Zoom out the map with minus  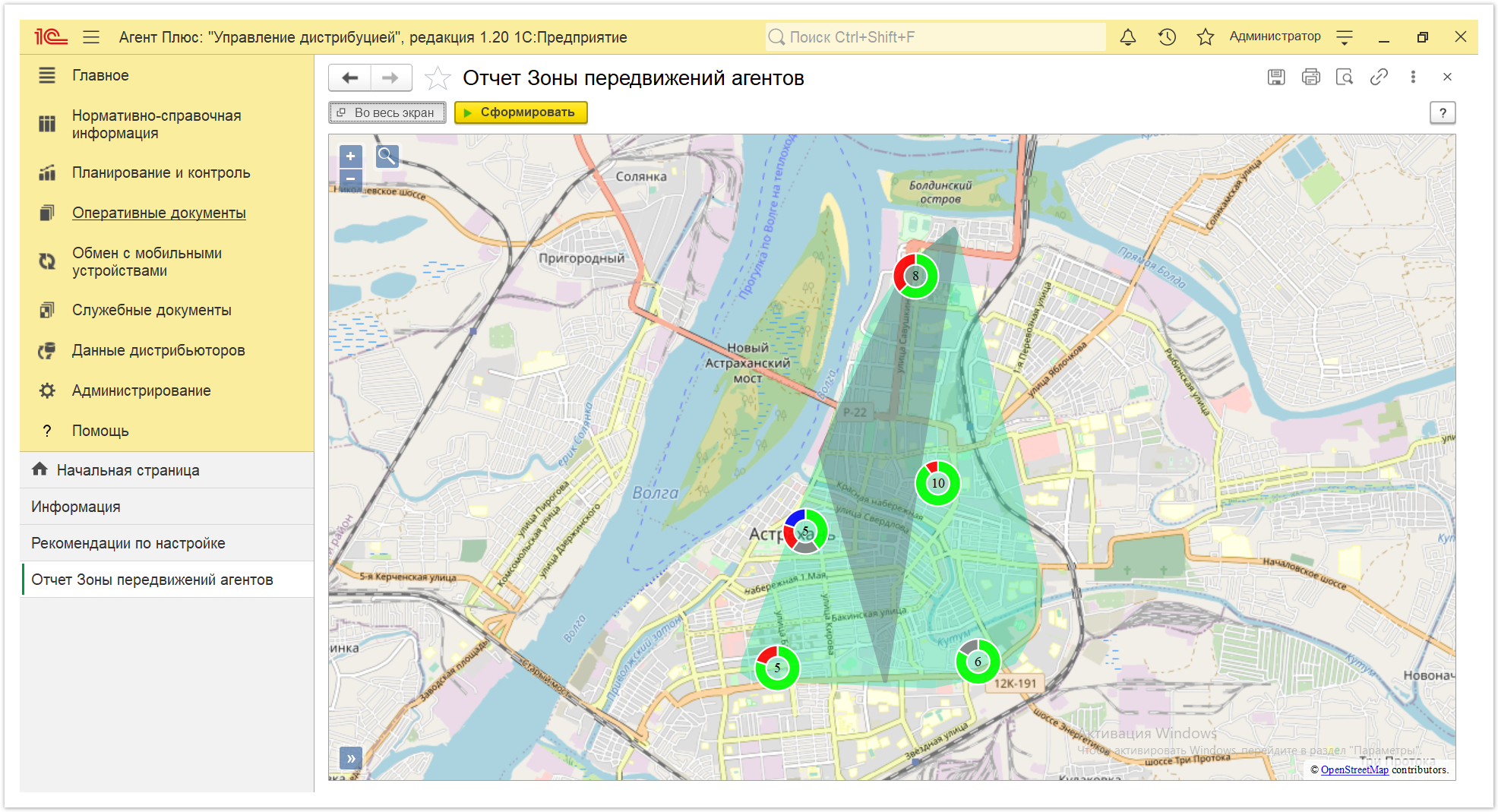coord(350,179)
